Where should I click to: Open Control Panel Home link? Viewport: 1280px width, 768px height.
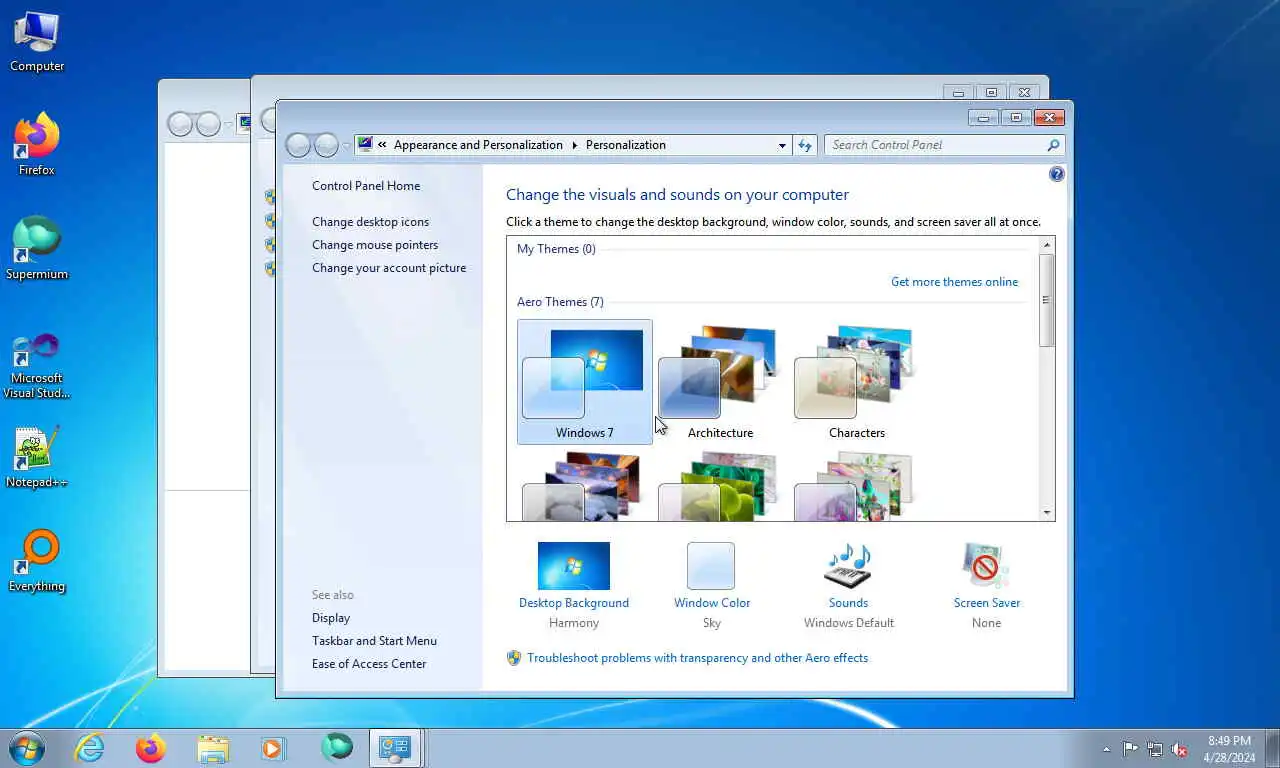(366, 186)
